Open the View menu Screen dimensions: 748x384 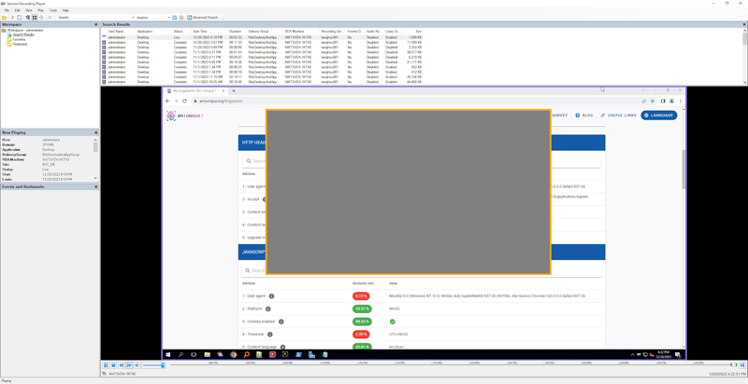coord(29,10)
